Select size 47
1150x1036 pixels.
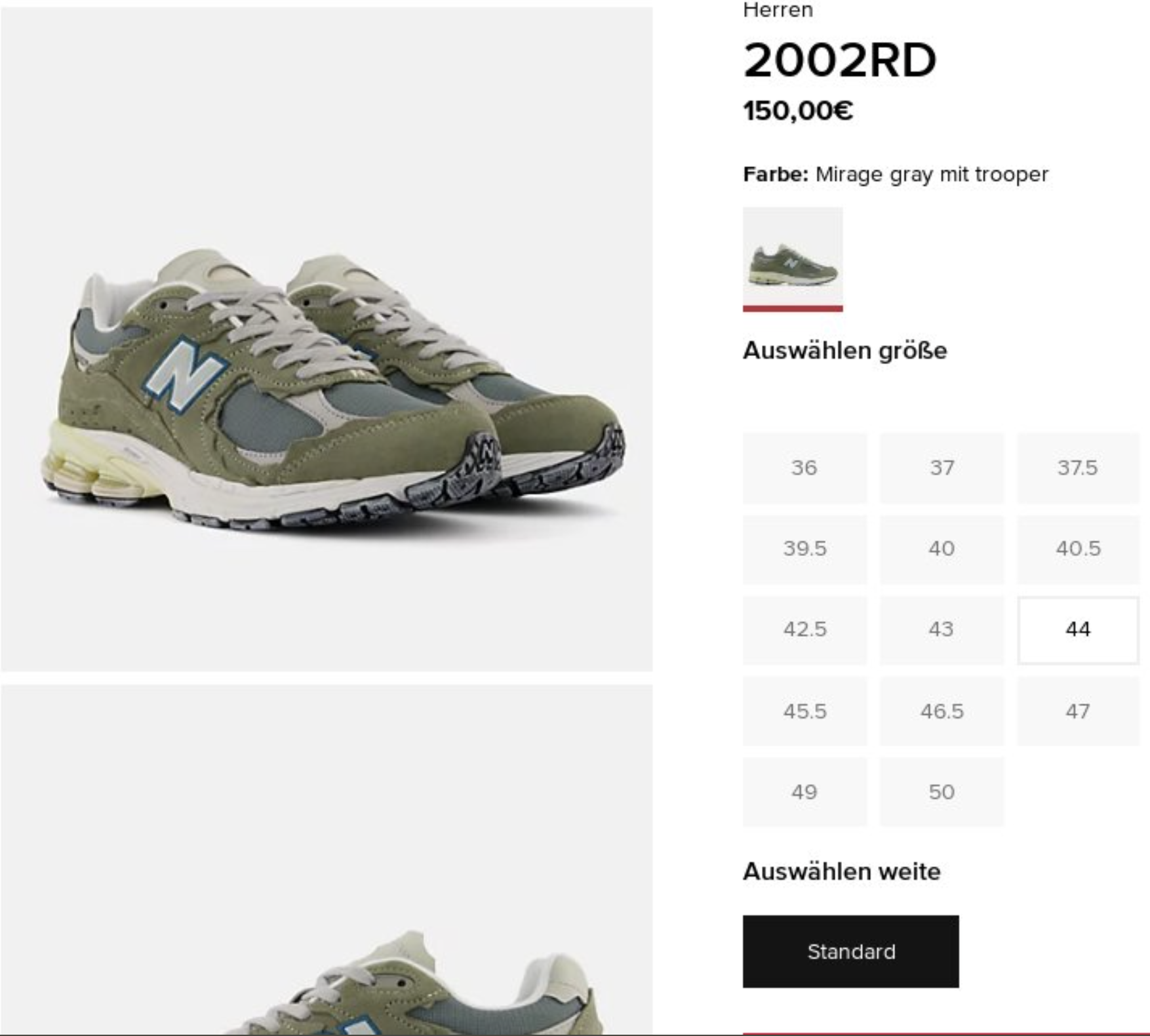(x=1078, y=711)
